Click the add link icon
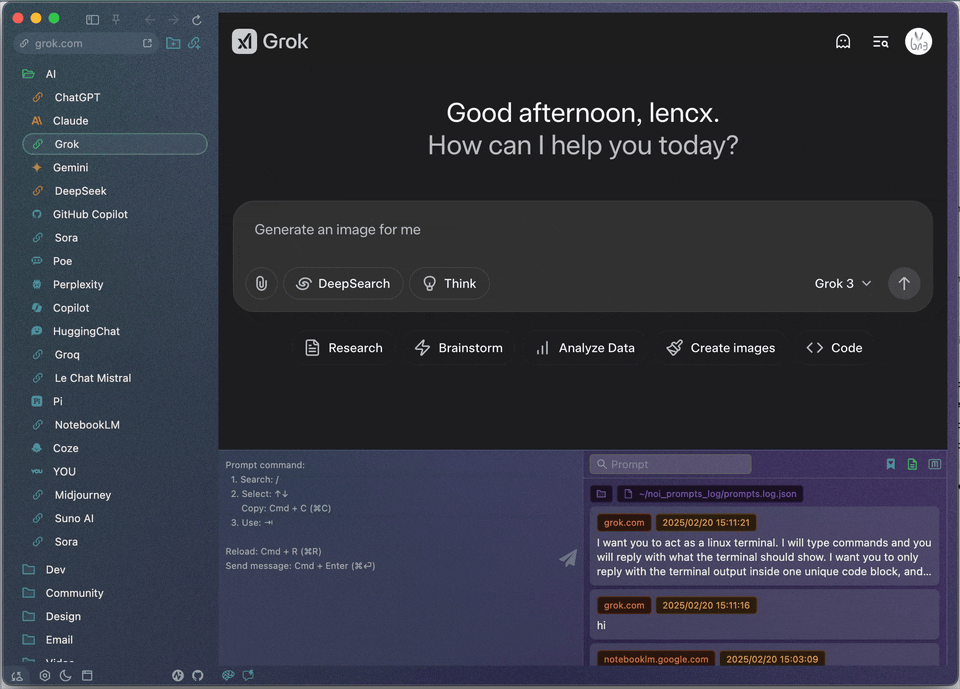Screen dimensions: 960x689 [x=195, y=43]
